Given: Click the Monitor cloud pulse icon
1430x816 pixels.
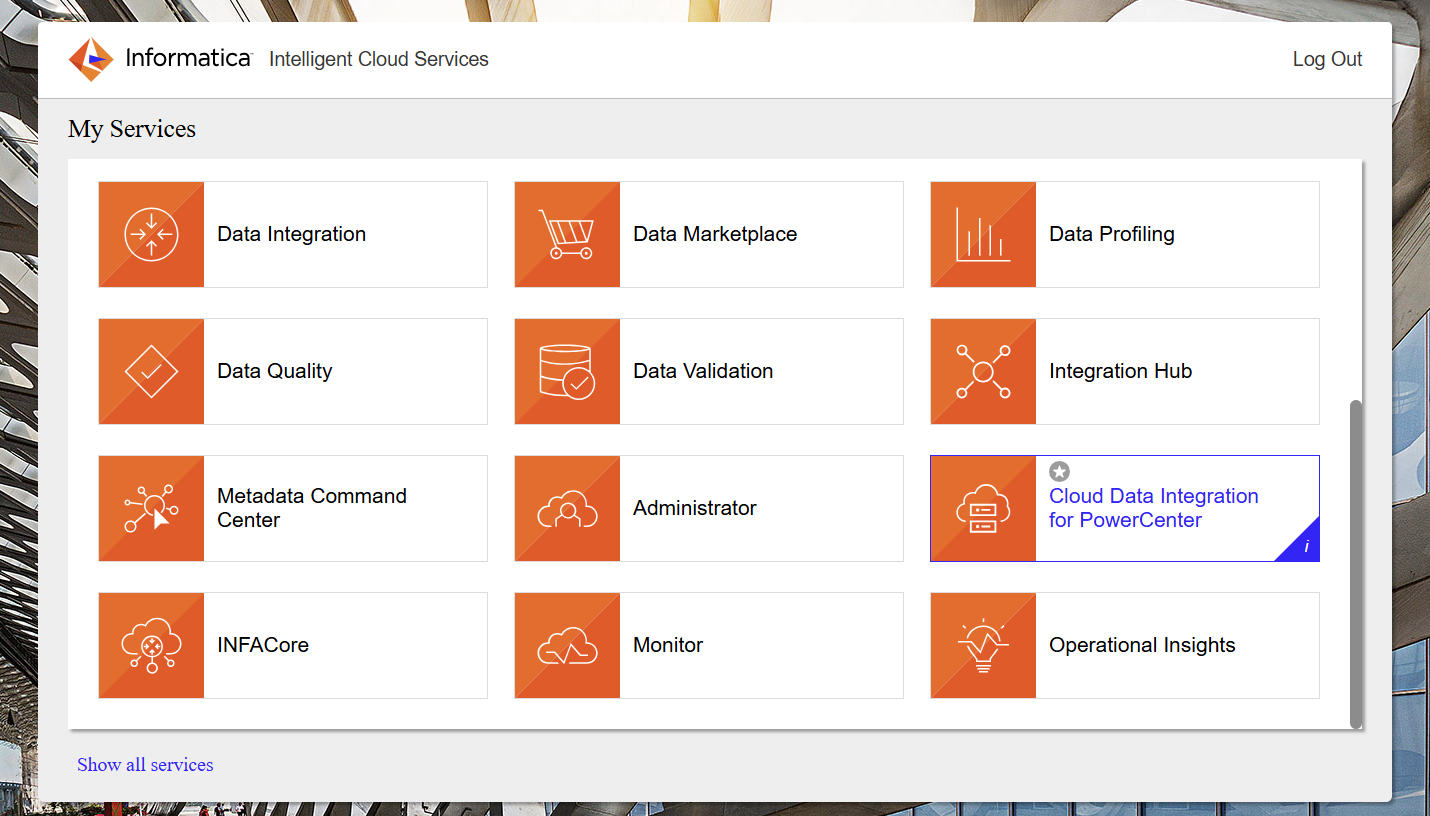Looking at the screenshot, I should (x=567, y=645).
